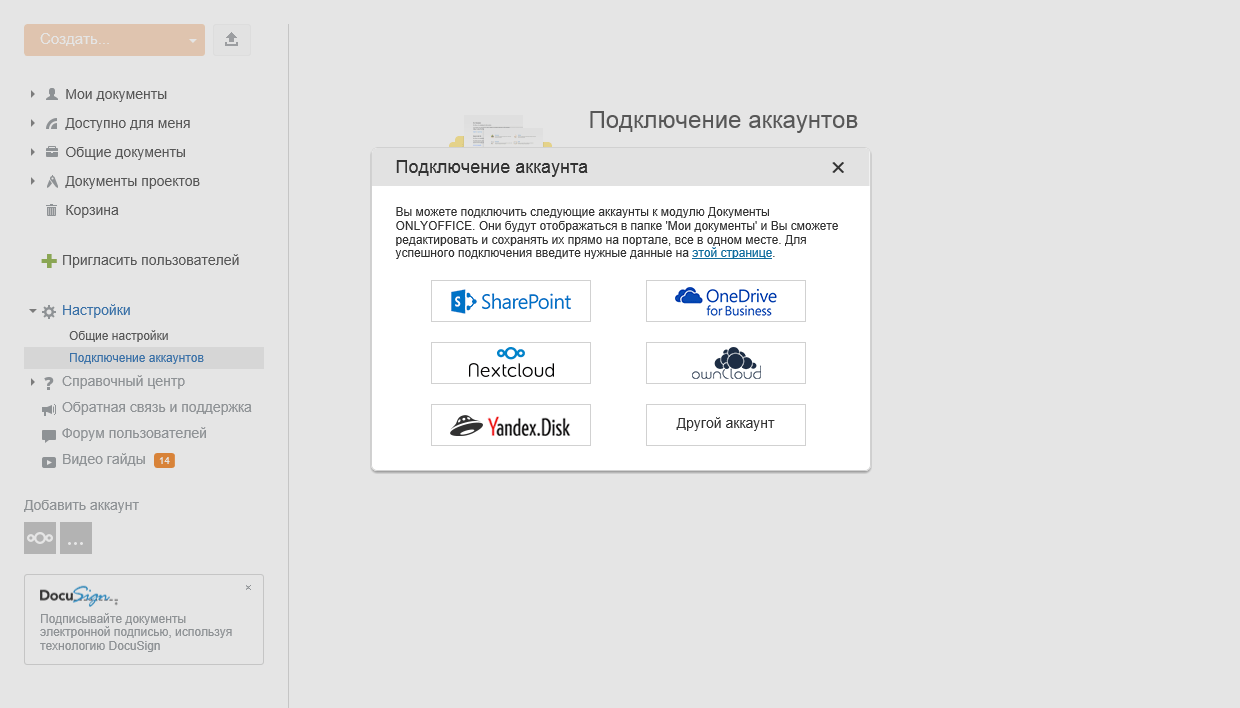Image resolution: width=1240 pixels, height=708 pixels.
Task: Click the Подключение аккаунтов page heading
Action: click(x=723, y=120)
